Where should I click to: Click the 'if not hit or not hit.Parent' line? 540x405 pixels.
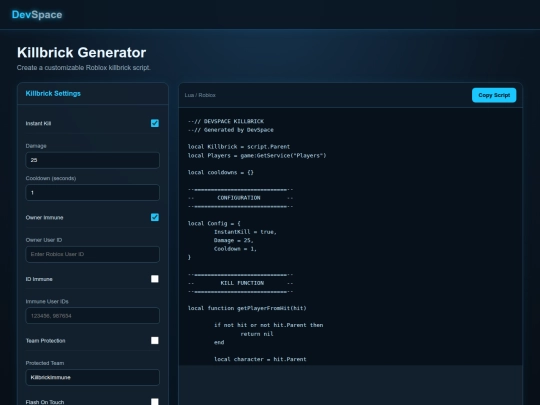(269, 325)
